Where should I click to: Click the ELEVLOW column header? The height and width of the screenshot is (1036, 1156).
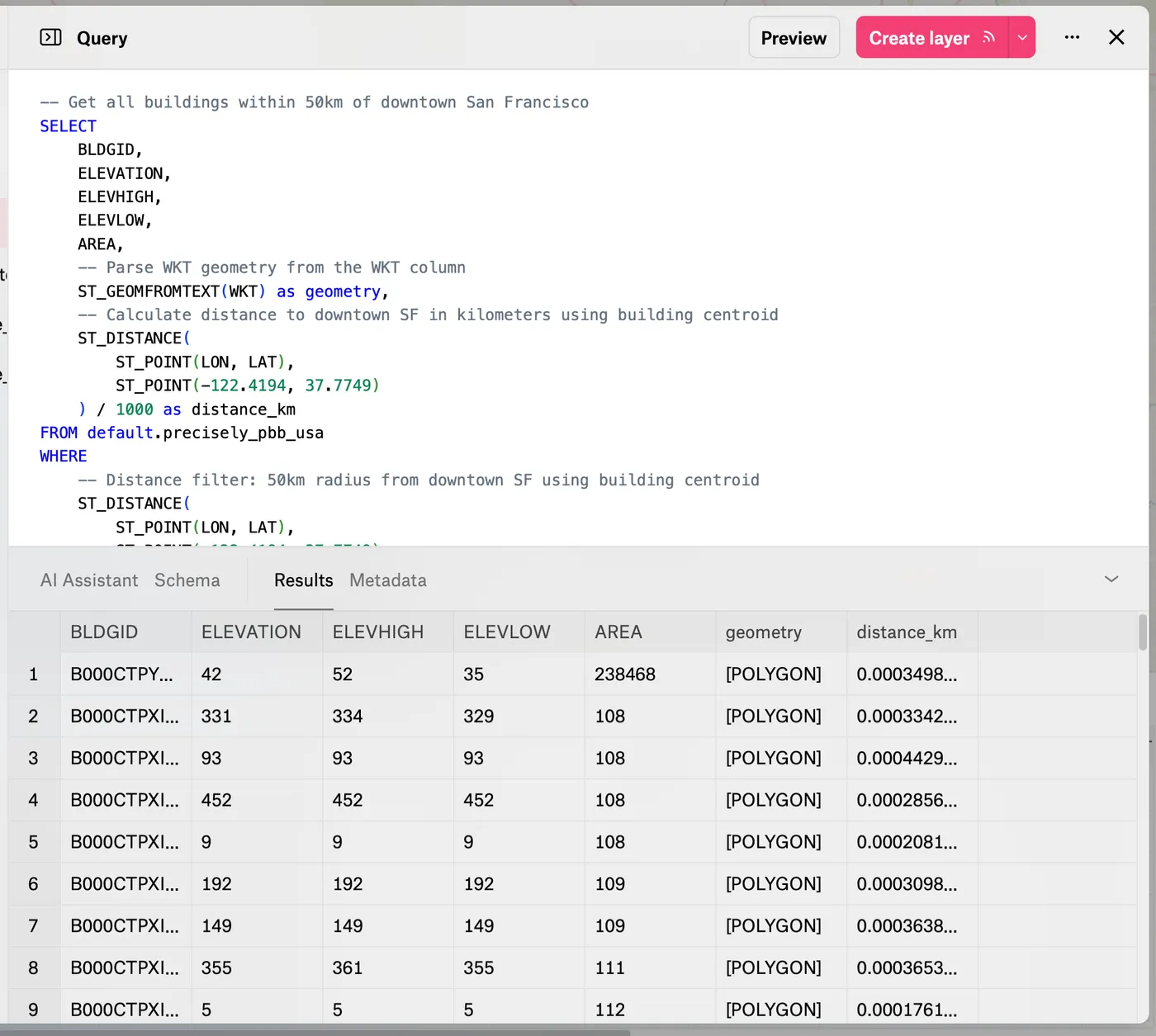[519, 632]
